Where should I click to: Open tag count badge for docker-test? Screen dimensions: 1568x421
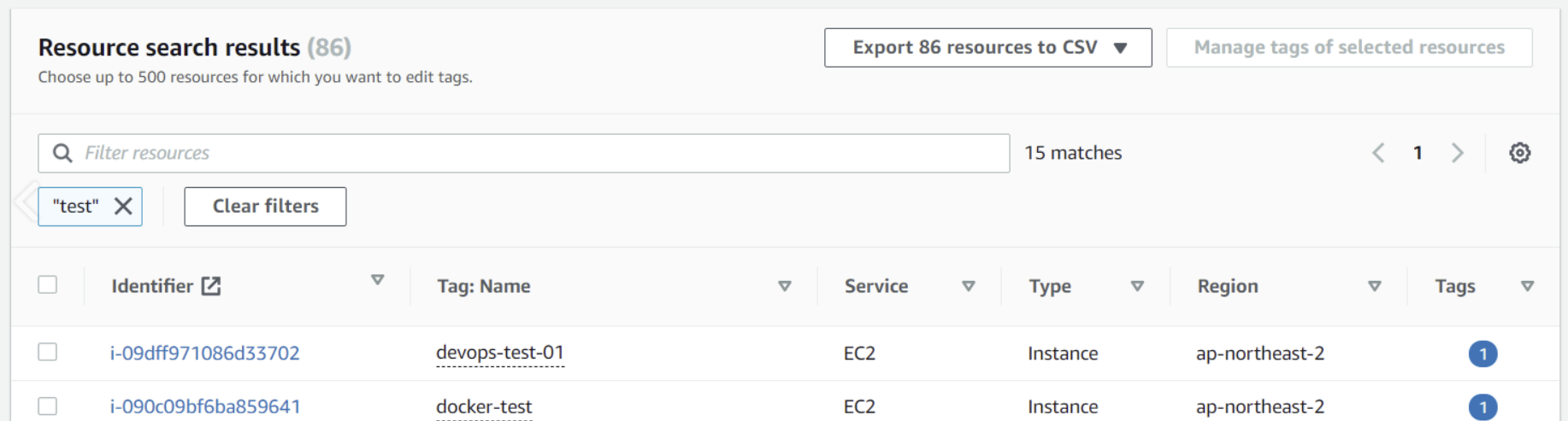click(x=1483, y=407)
